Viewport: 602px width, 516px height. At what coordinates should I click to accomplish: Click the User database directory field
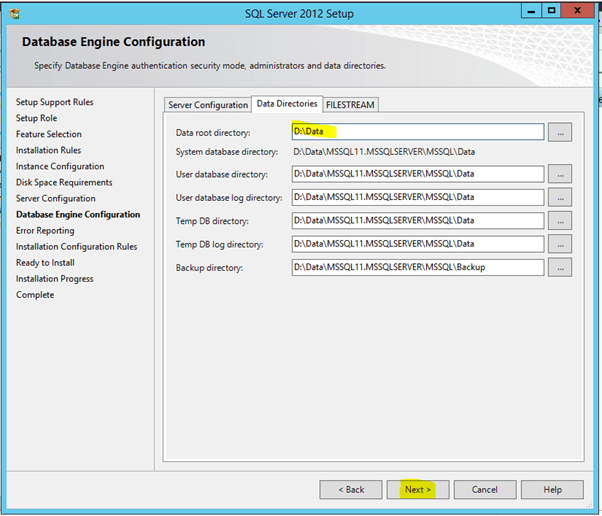(417, 174)
